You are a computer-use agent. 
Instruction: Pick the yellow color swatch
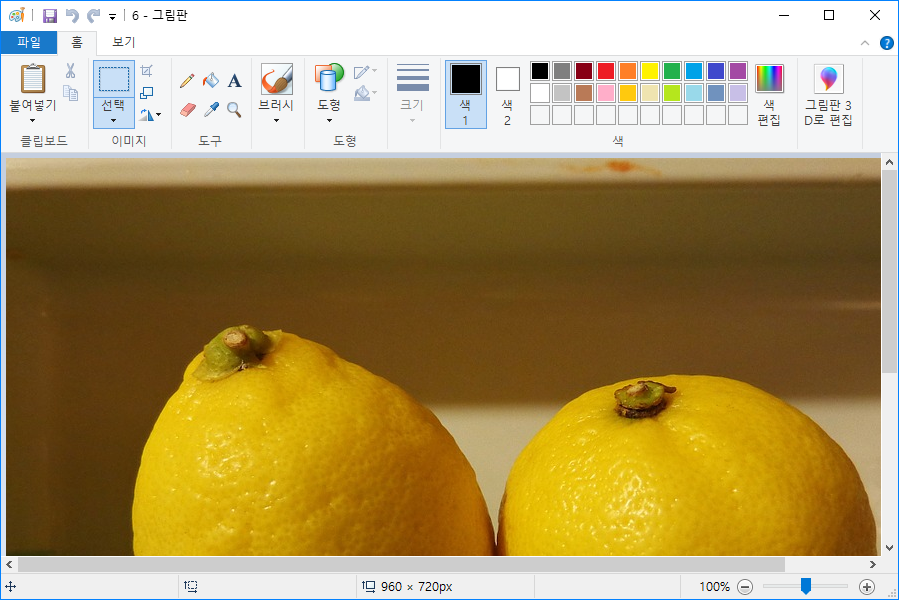click(x=650, y=71)
